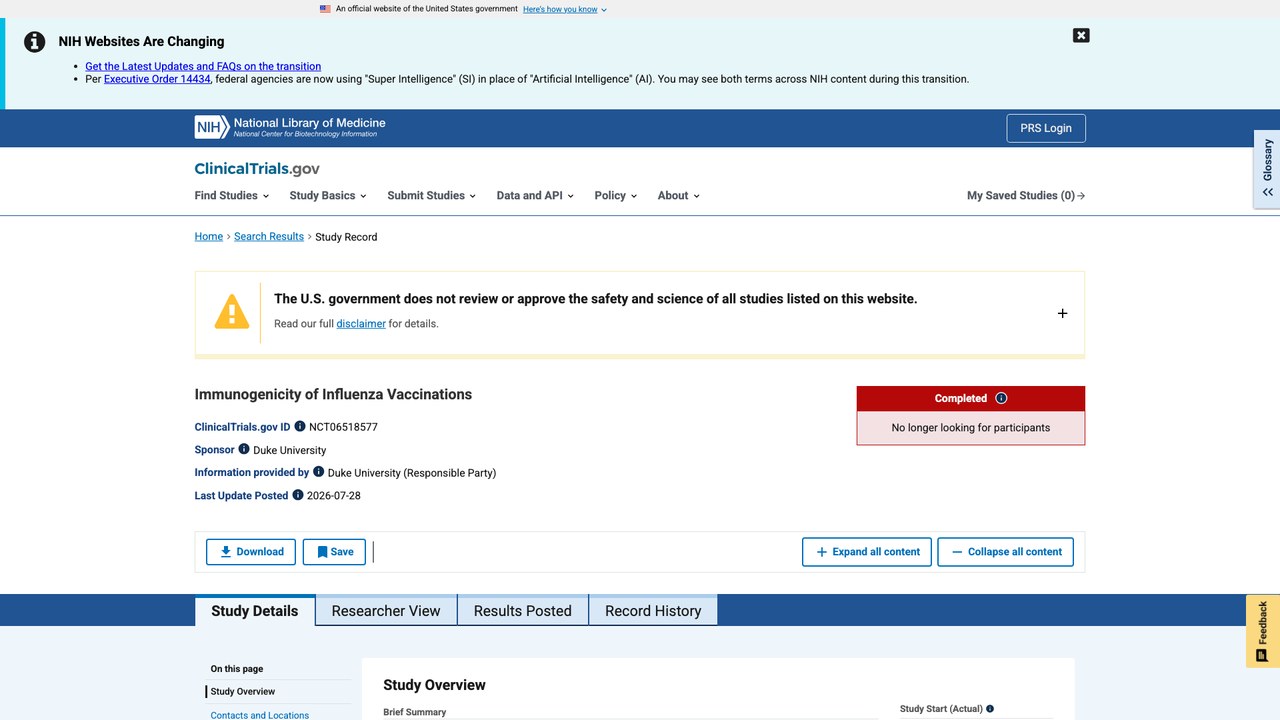Click the info icon in the Completed status box
Viewport: 1280px width, 720px height.
click(1001, 398)
